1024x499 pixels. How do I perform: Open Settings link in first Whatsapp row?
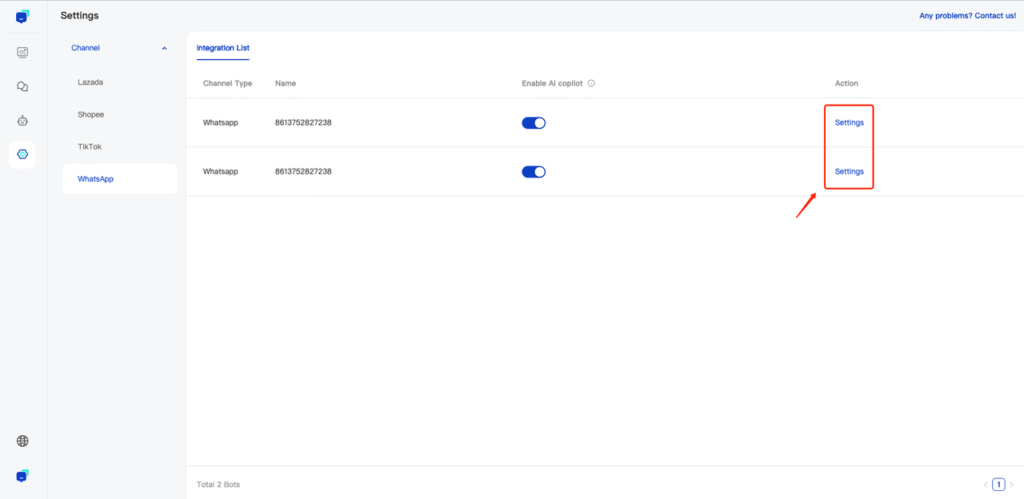pyautogui.click(x=849, y=123)
